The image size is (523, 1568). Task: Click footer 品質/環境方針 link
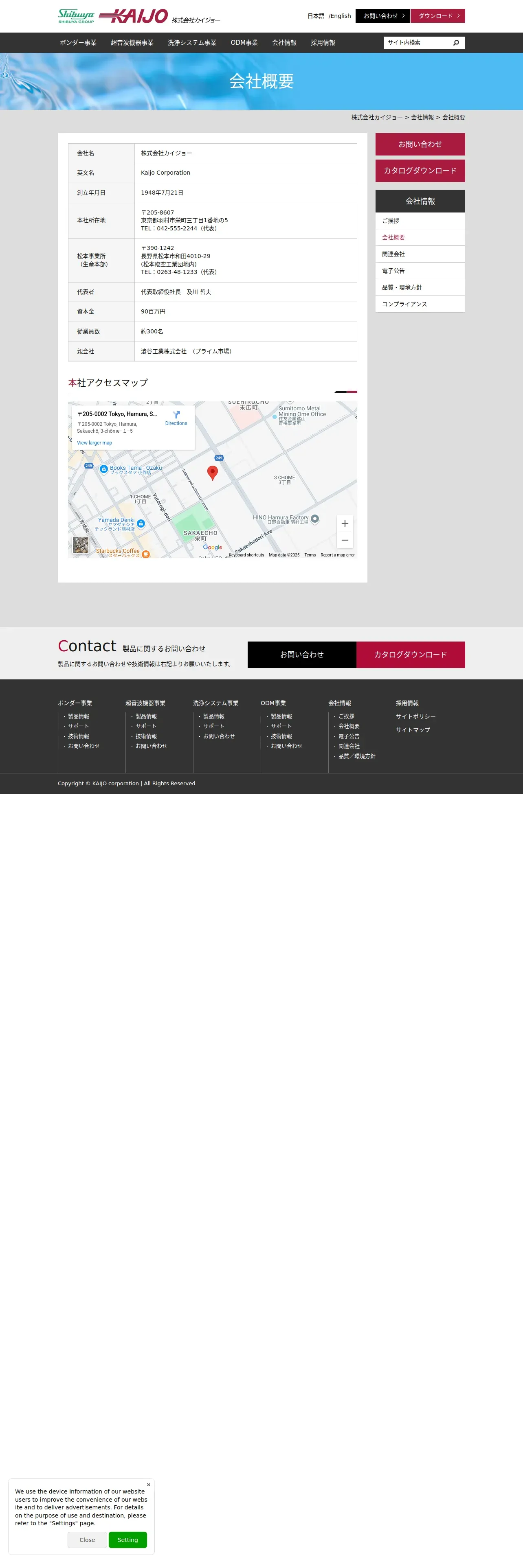pyautogui.click(x=357, y=757)
